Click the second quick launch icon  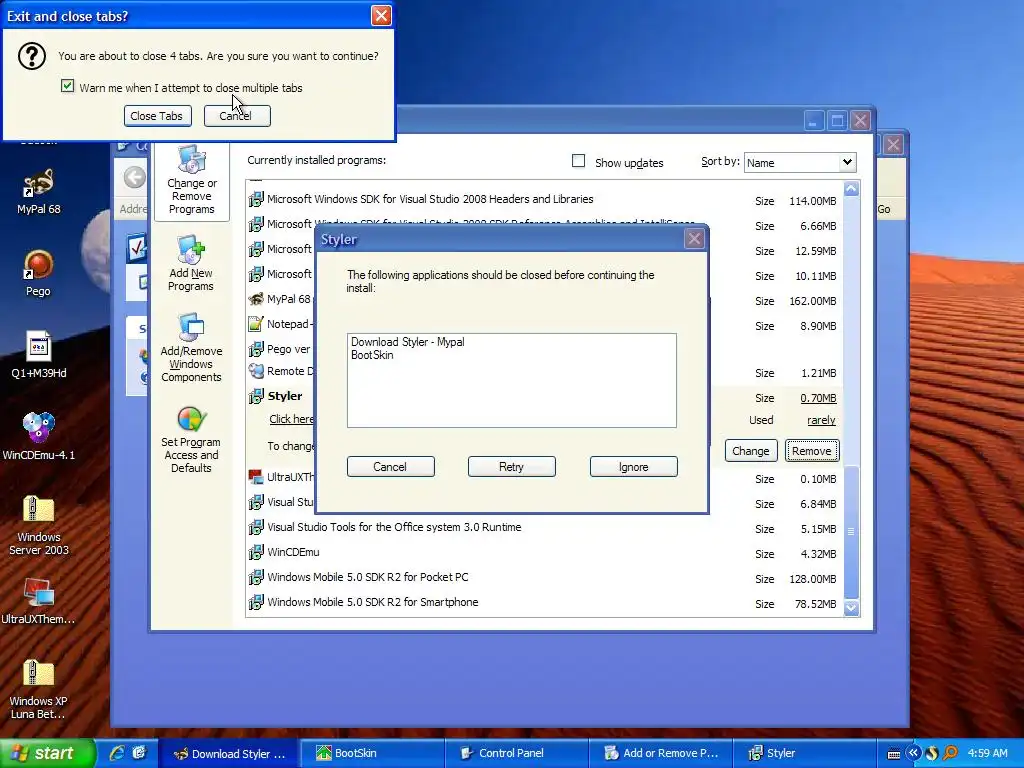click(139, 753)
